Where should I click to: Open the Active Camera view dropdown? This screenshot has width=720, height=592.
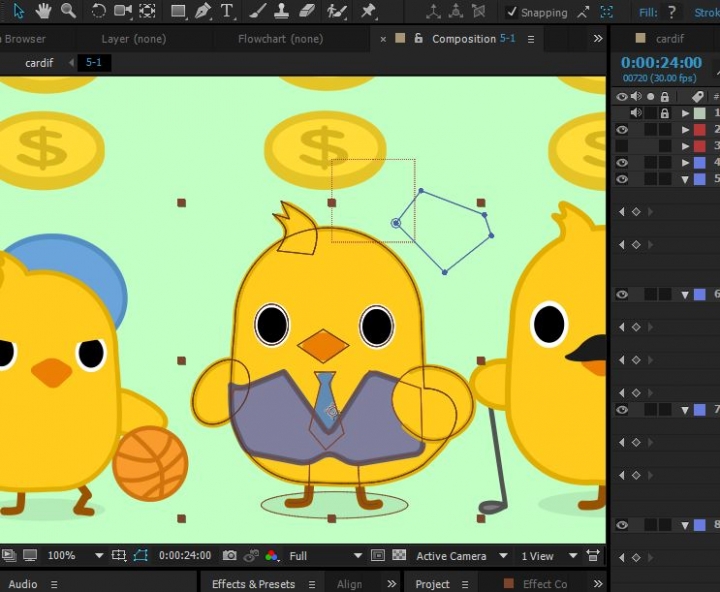coord(461,556)
